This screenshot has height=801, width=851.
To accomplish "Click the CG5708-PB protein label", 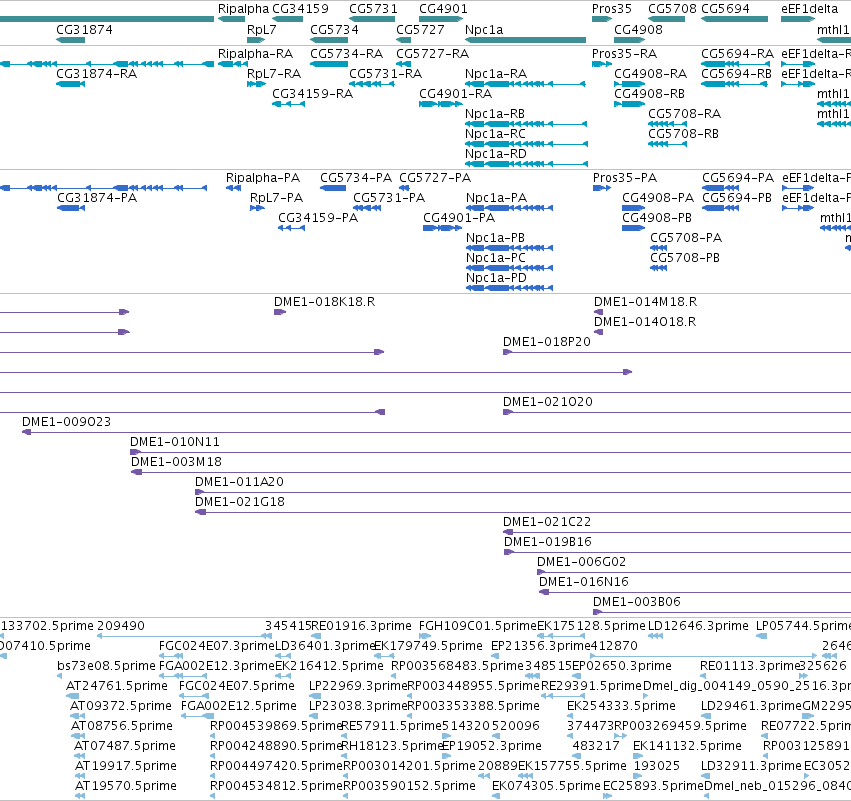I will pyautogui.click(x=685, y=258).
